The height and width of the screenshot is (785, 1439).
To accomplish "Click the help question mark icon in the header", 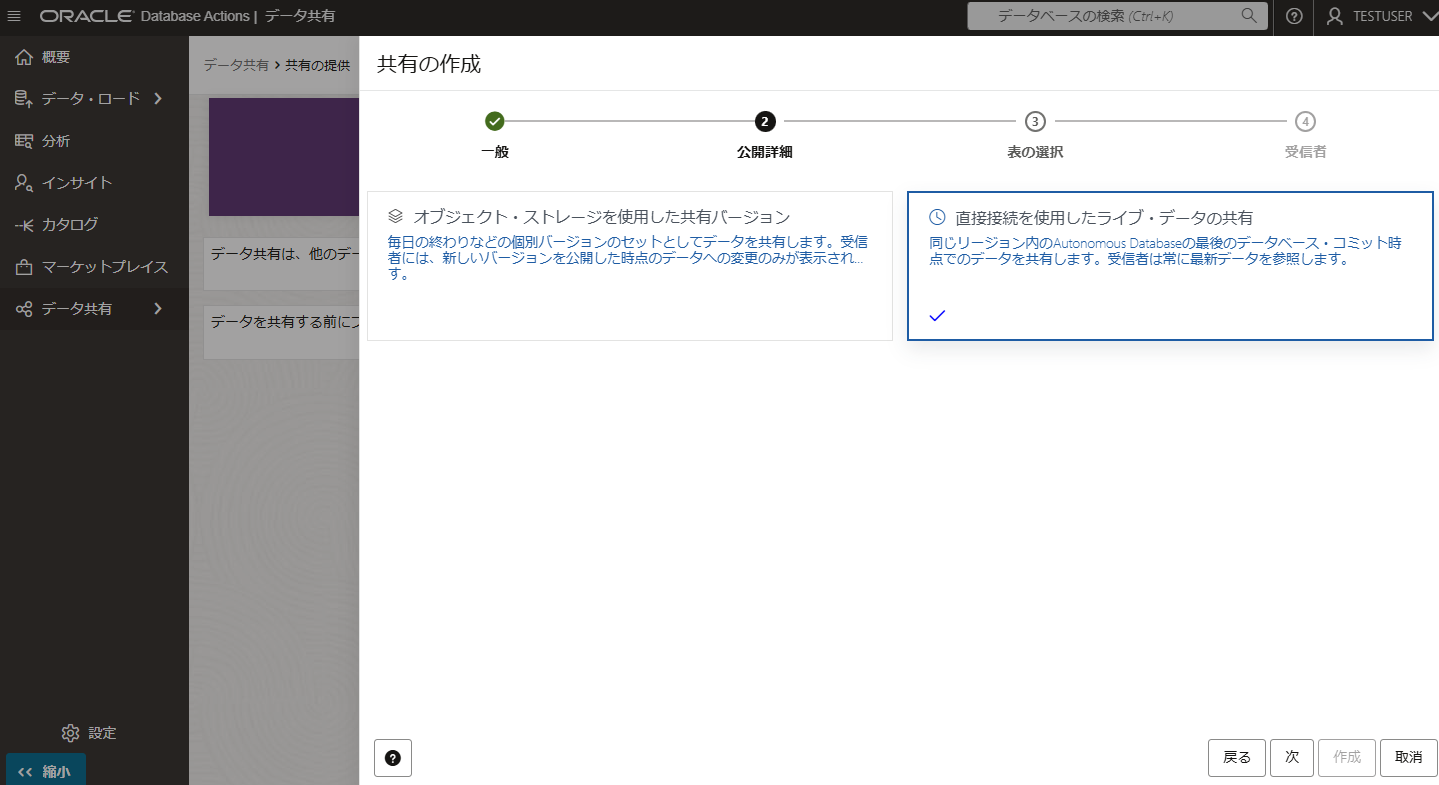I will tap(1293, 15).
